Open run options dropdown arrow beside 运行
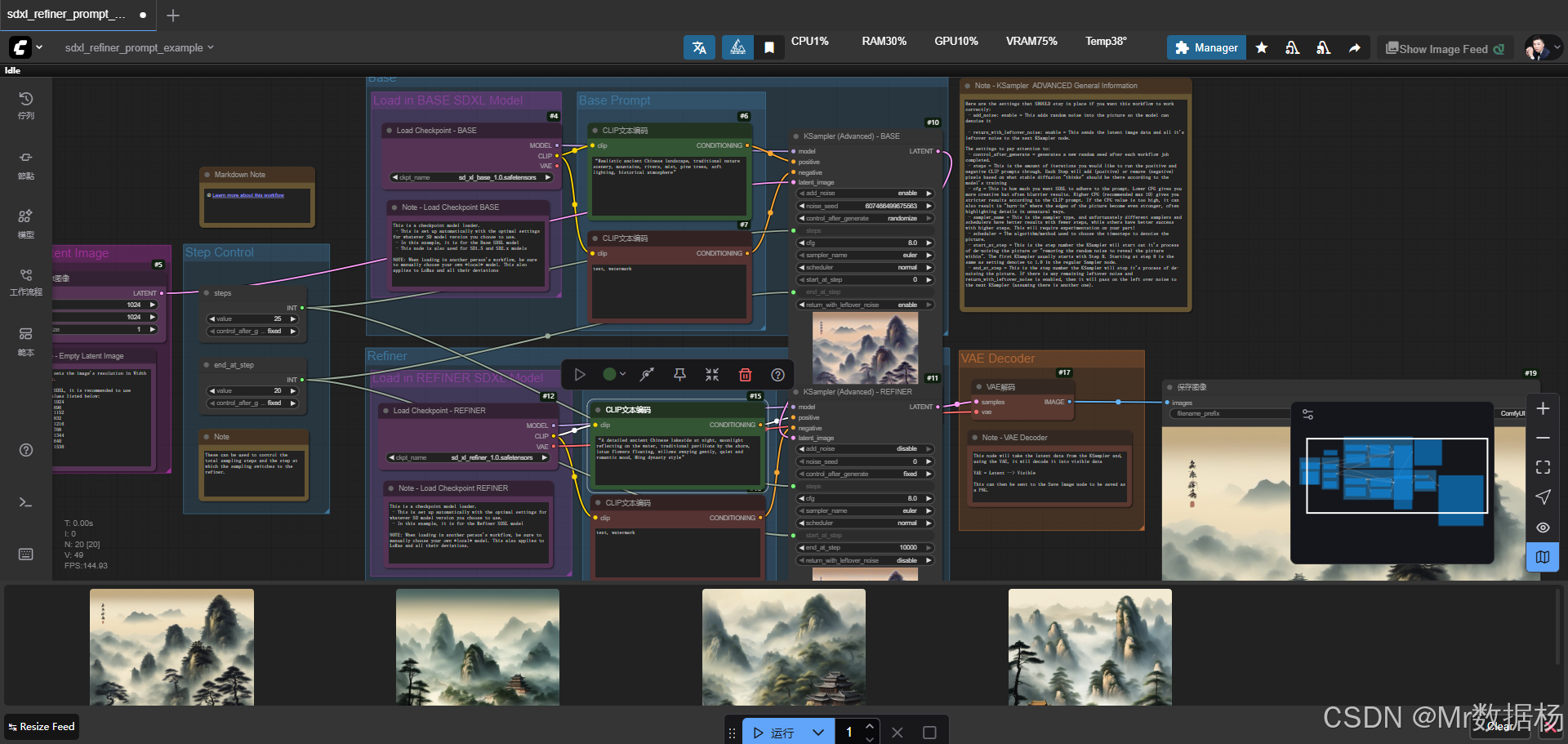The image size is (1568, 744). click(x=818, y=733)
